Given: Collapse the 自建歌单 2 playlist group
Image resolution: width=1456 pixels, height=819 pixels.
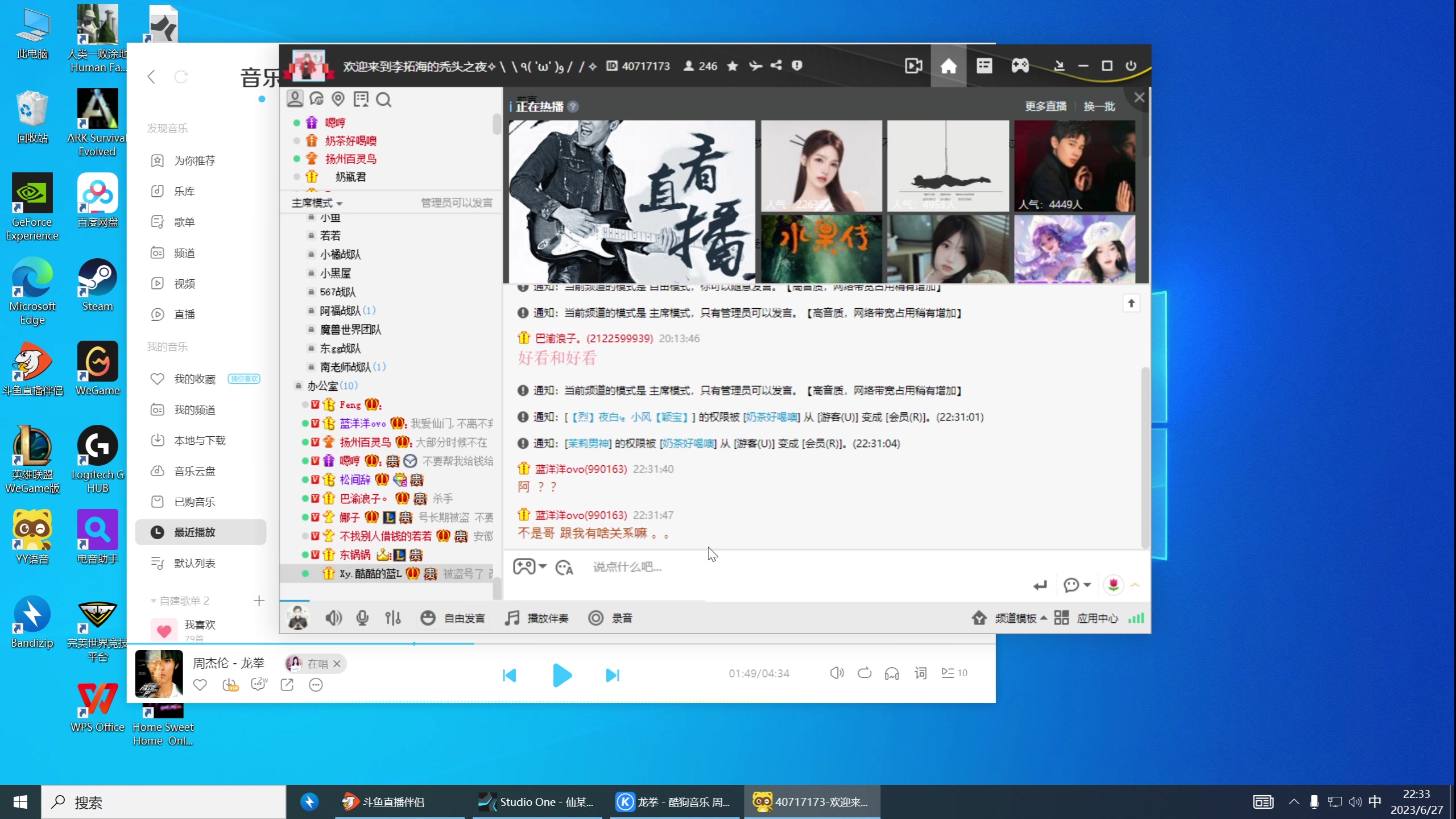Looking at the screenshot, I should [x=153, y=600].
